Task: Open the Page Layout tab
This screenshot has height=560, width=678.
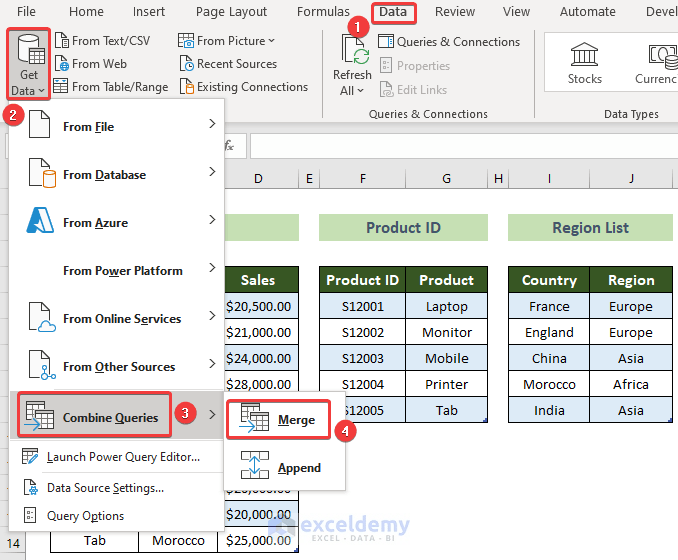Action: click(x=231, y=12)
